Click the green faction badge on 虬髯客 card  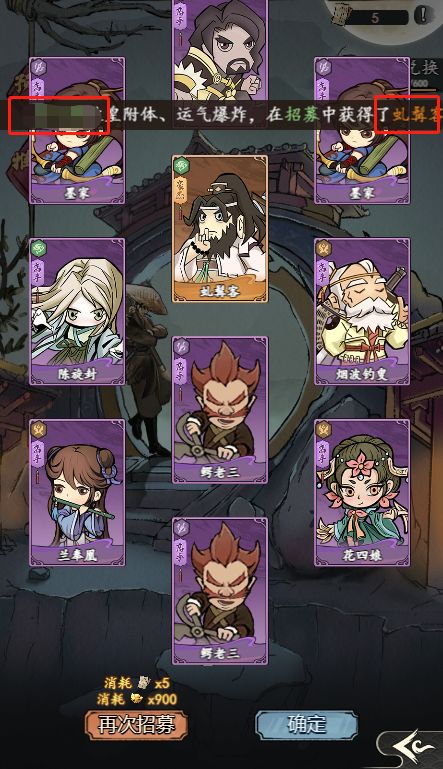pos(182,165)
